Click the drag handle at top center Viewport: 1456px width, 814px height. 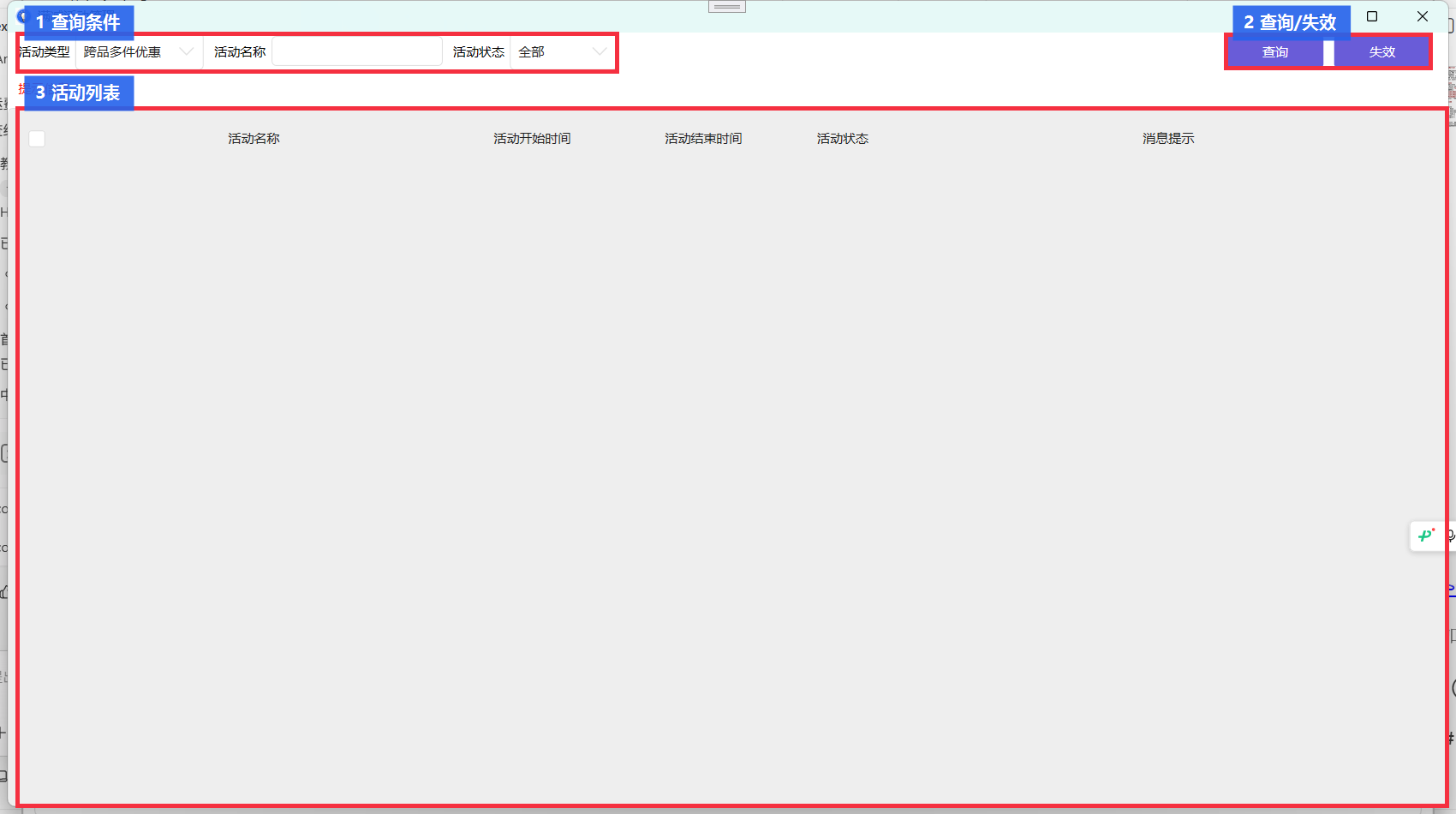(727, 7)
